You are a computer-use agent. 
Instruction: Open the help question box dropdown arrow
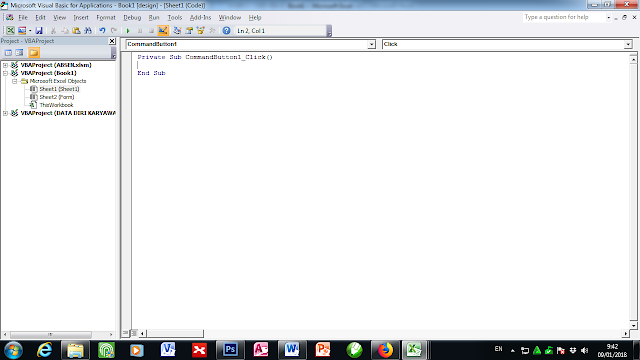(x=608, y=18)
